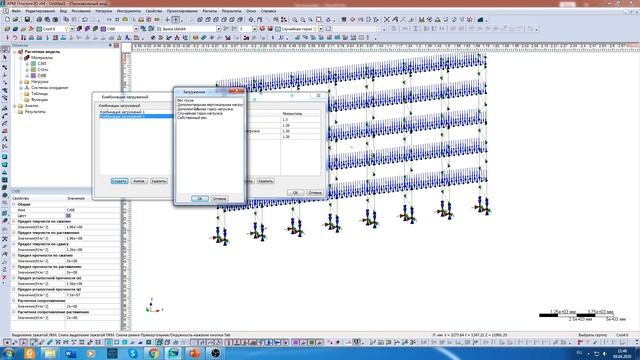This screenshot has width=640, height=360.
Task: Click the Функции folder icon
Action: tap(27, 100)
